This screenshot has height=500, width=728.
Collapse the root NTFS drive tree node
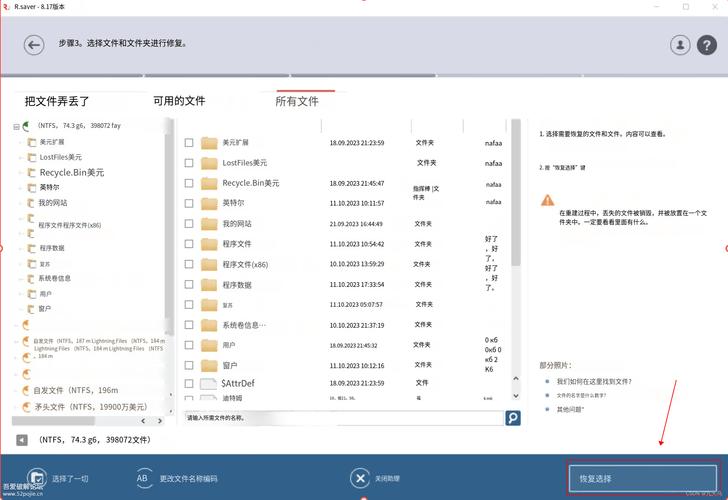[16, 126]
